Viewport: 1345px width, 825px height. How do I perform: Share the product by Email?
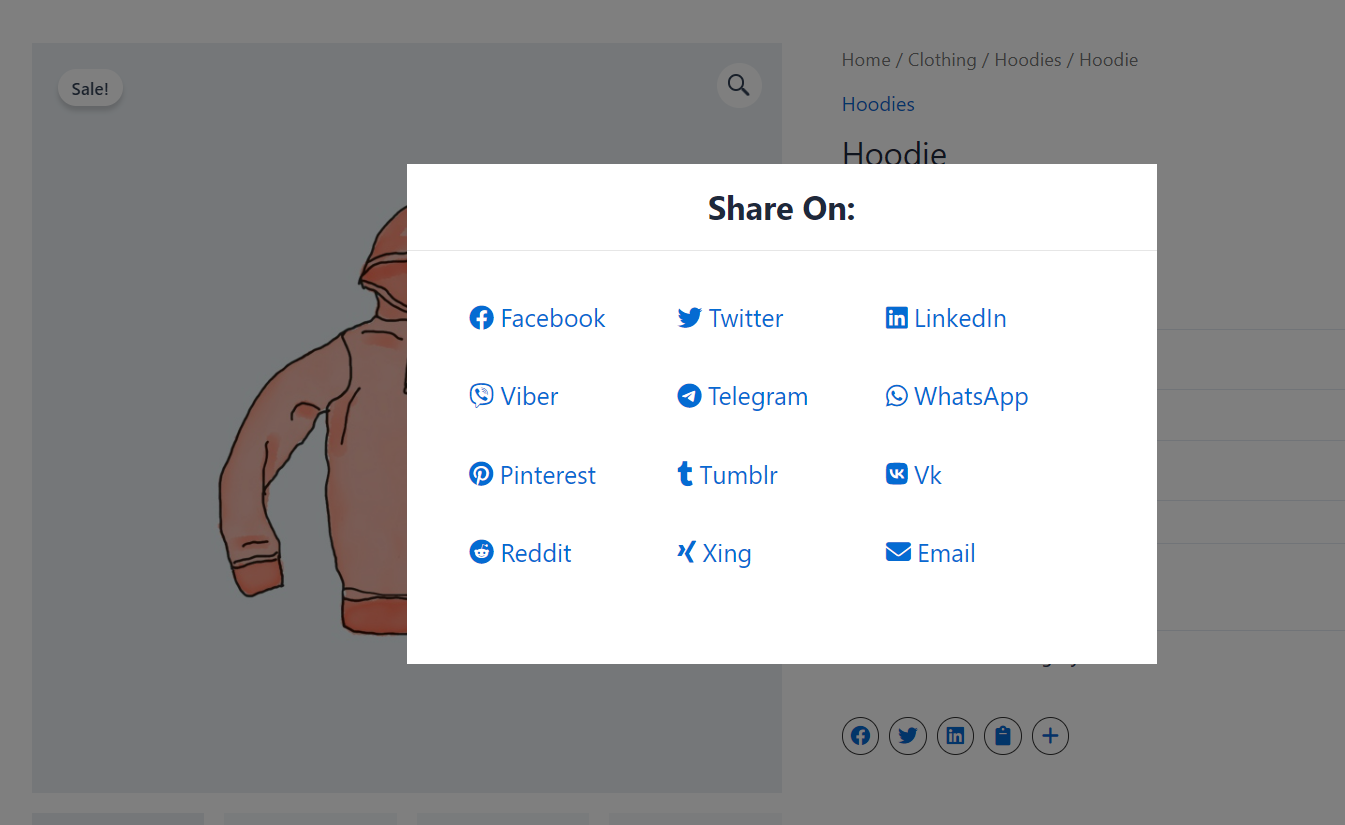click(x=930, y=553)
